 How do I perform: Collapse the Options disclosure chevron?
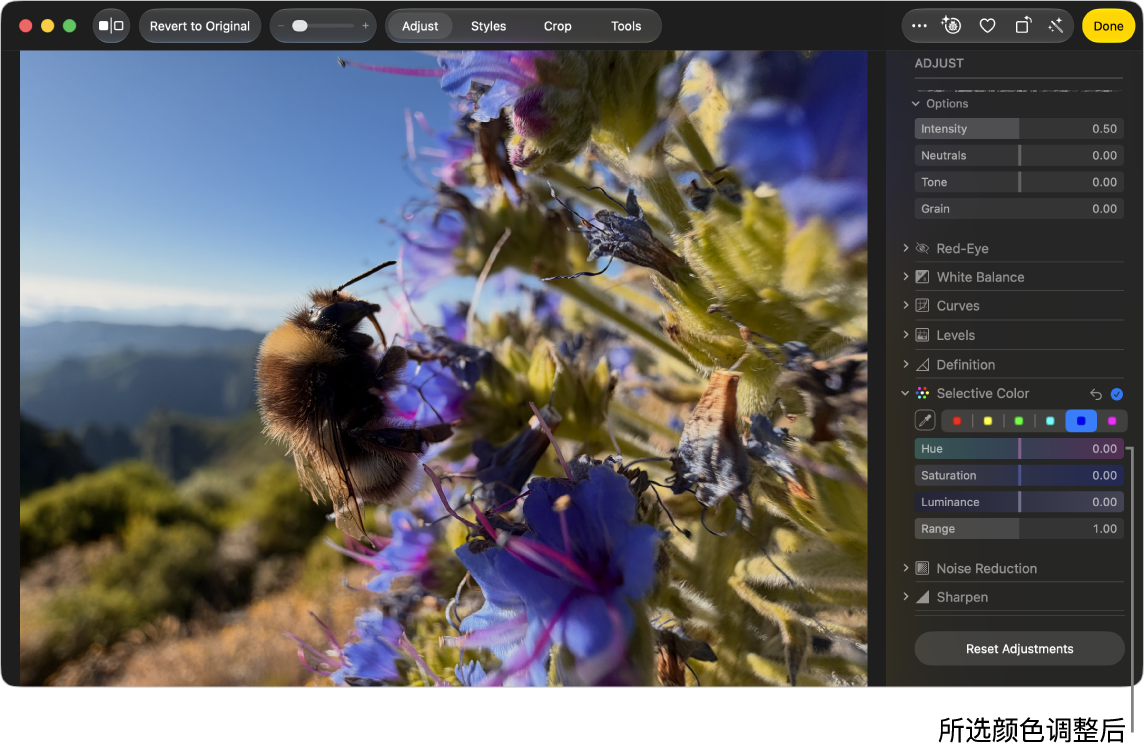916,104
